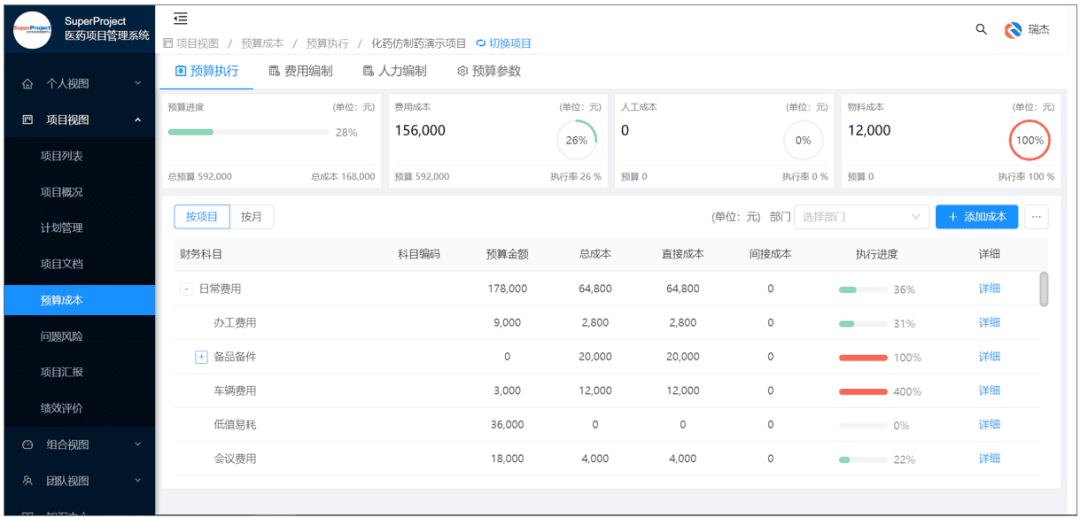Image resolution: width=1080 pixels, height=517 pixels.
Task: Click the 团队视图 people icon
Action: tap(28, 481)
